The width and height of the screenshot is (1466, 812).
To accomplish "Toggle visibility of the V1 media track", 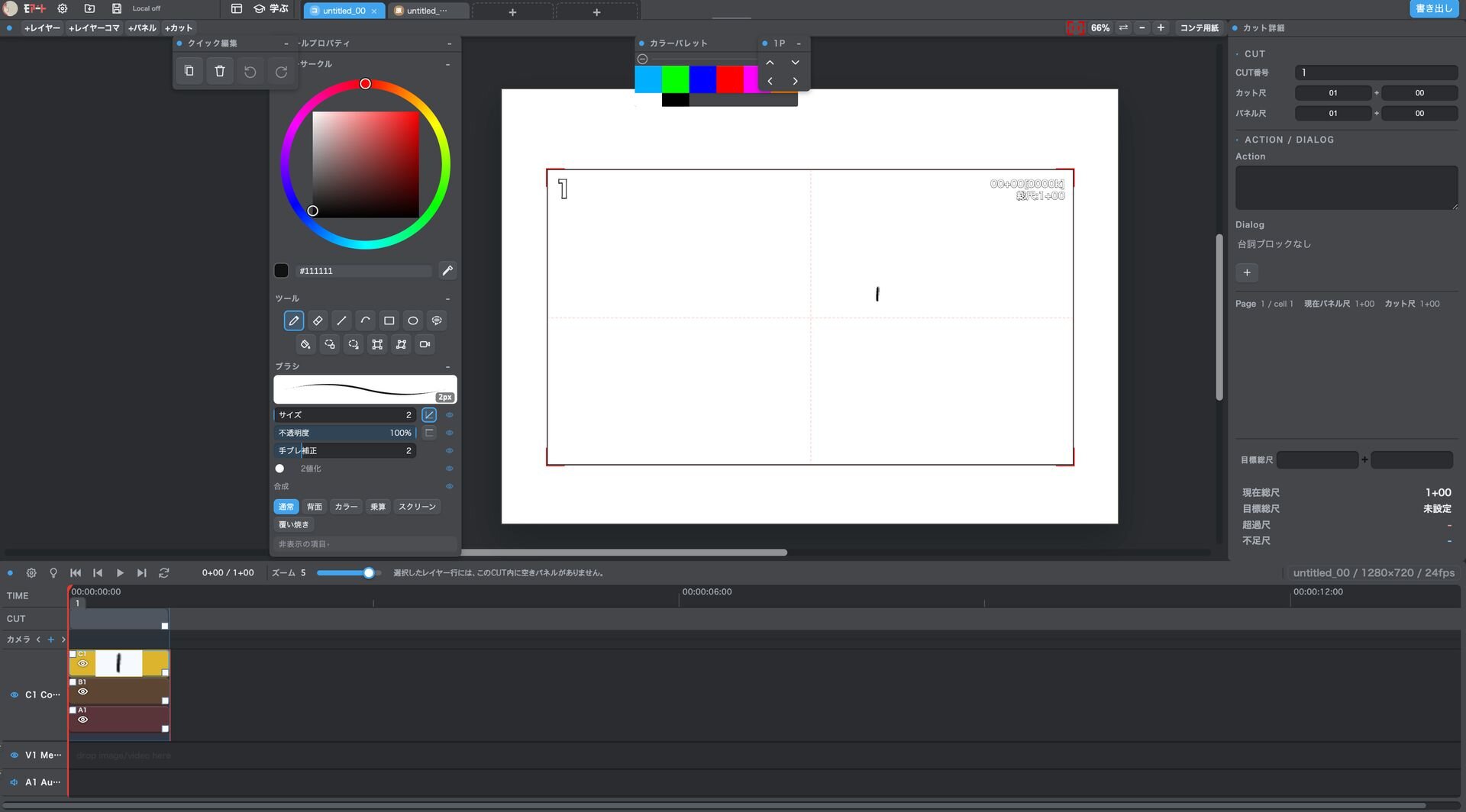I will click(x=14, y=755).
